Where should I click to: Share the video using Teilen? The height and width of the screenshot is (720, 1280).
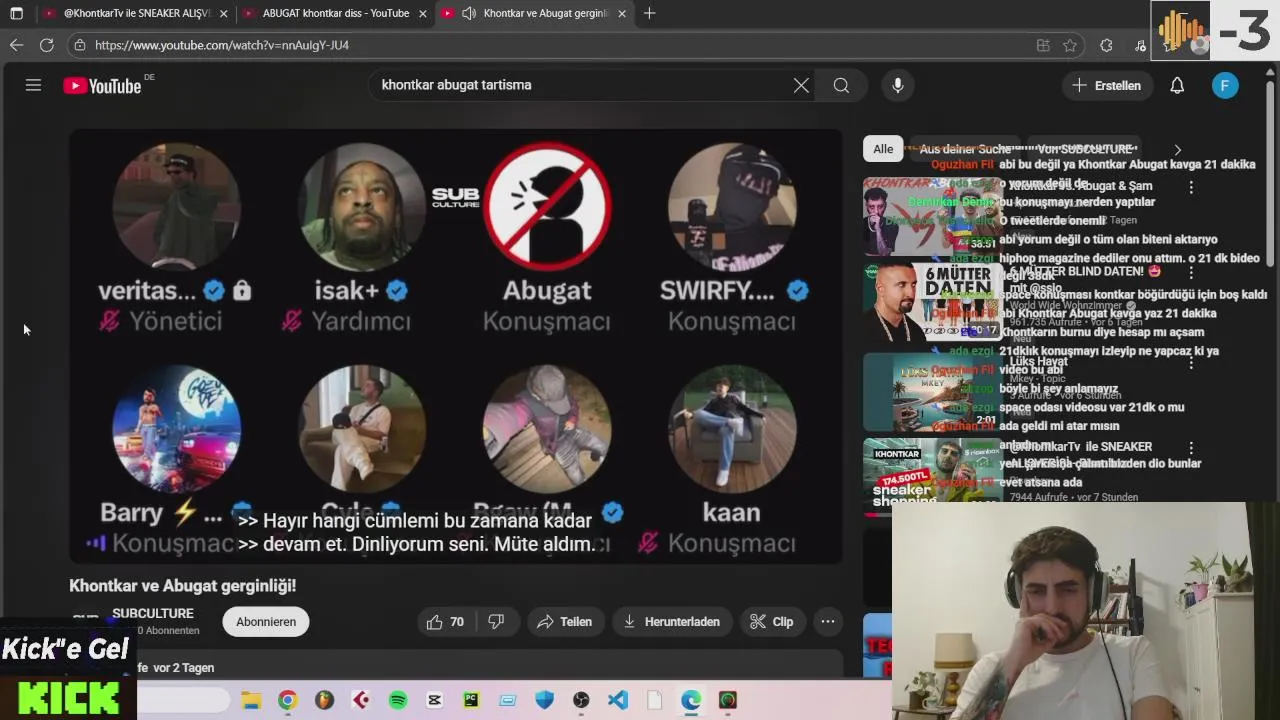[x=564, y=621]
